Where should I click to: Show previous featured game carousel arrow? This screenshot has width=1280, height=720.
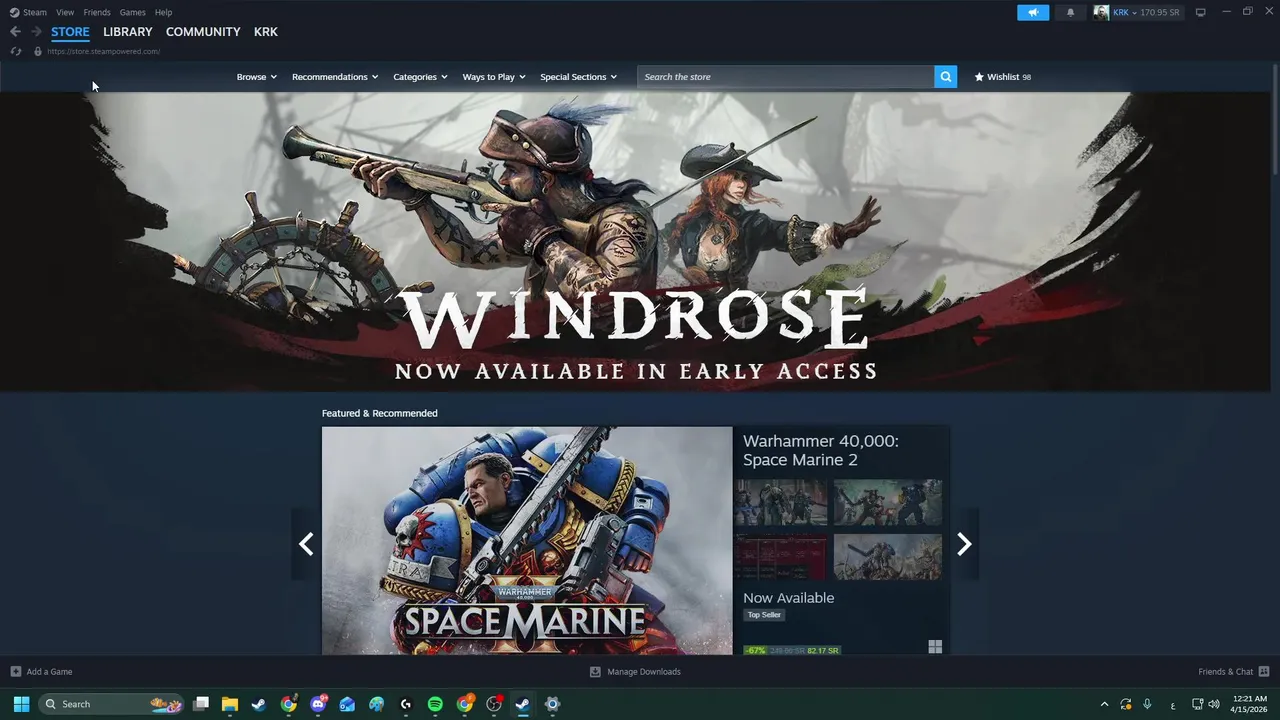306,544
